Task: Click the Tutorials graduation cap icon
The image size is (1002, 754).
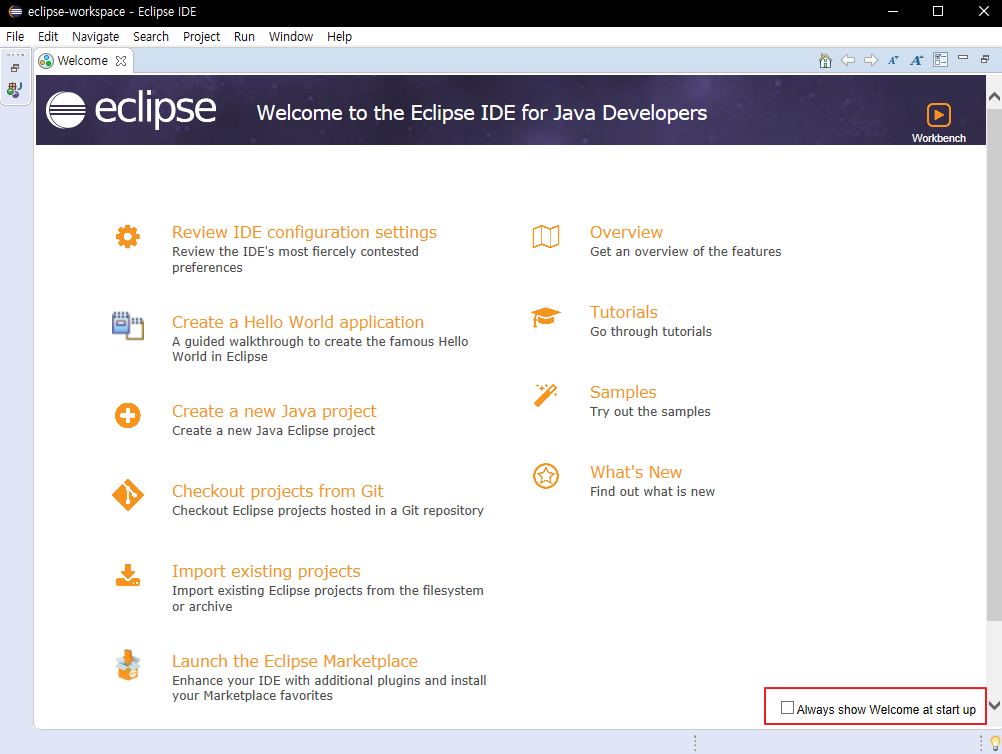Action: click(546, 317)
